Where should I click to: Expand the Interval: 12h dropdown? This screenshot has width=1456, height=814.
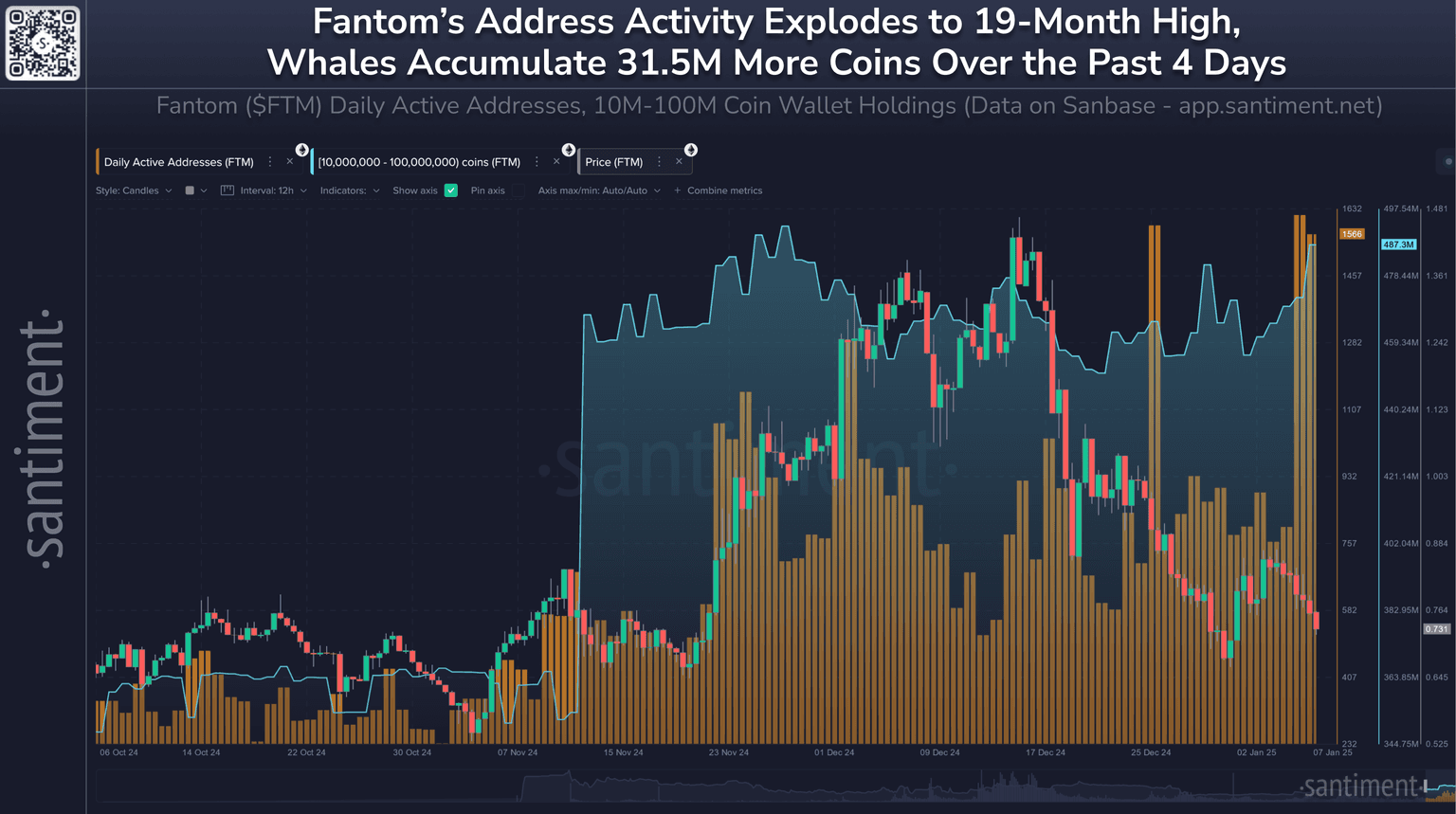273,190
